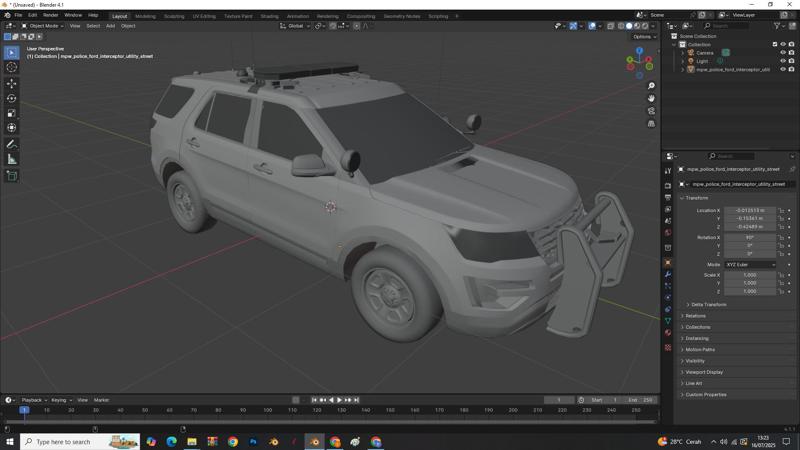Click the Windows Start button

(10, 441)
